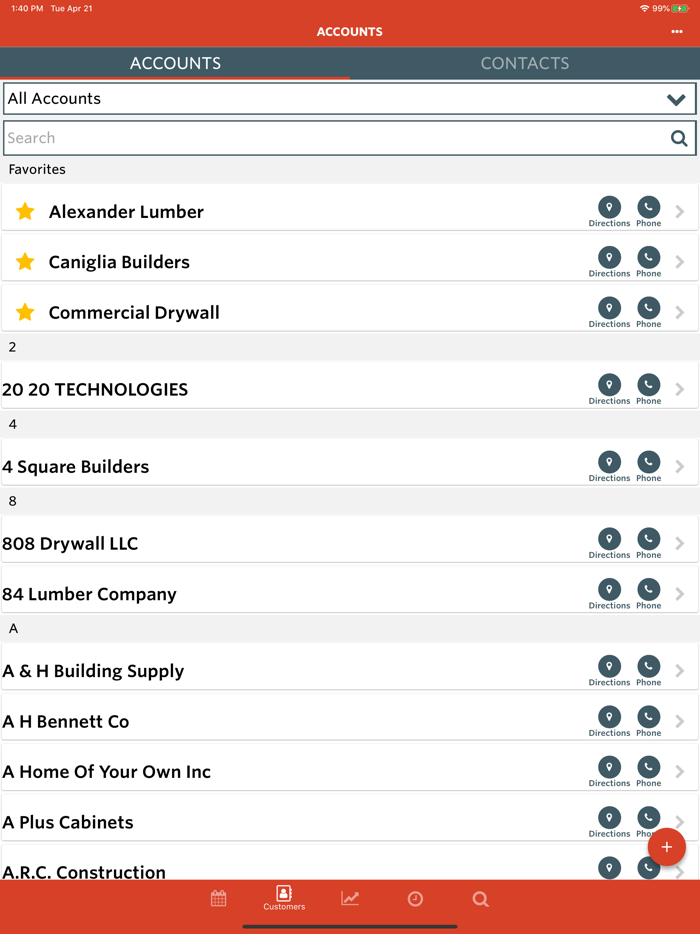Tap Phone icon for 20 20 TECHNOLOGIES
This screenshot has height=934, width=700.
(x=648, y=390)
